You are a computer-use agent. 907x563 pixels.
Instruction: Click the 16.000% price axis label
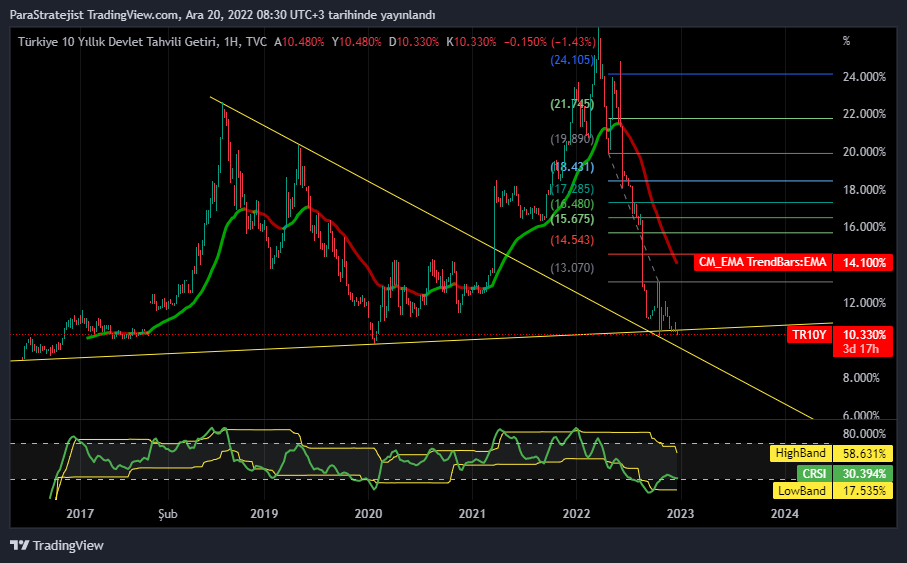(864, 227)
